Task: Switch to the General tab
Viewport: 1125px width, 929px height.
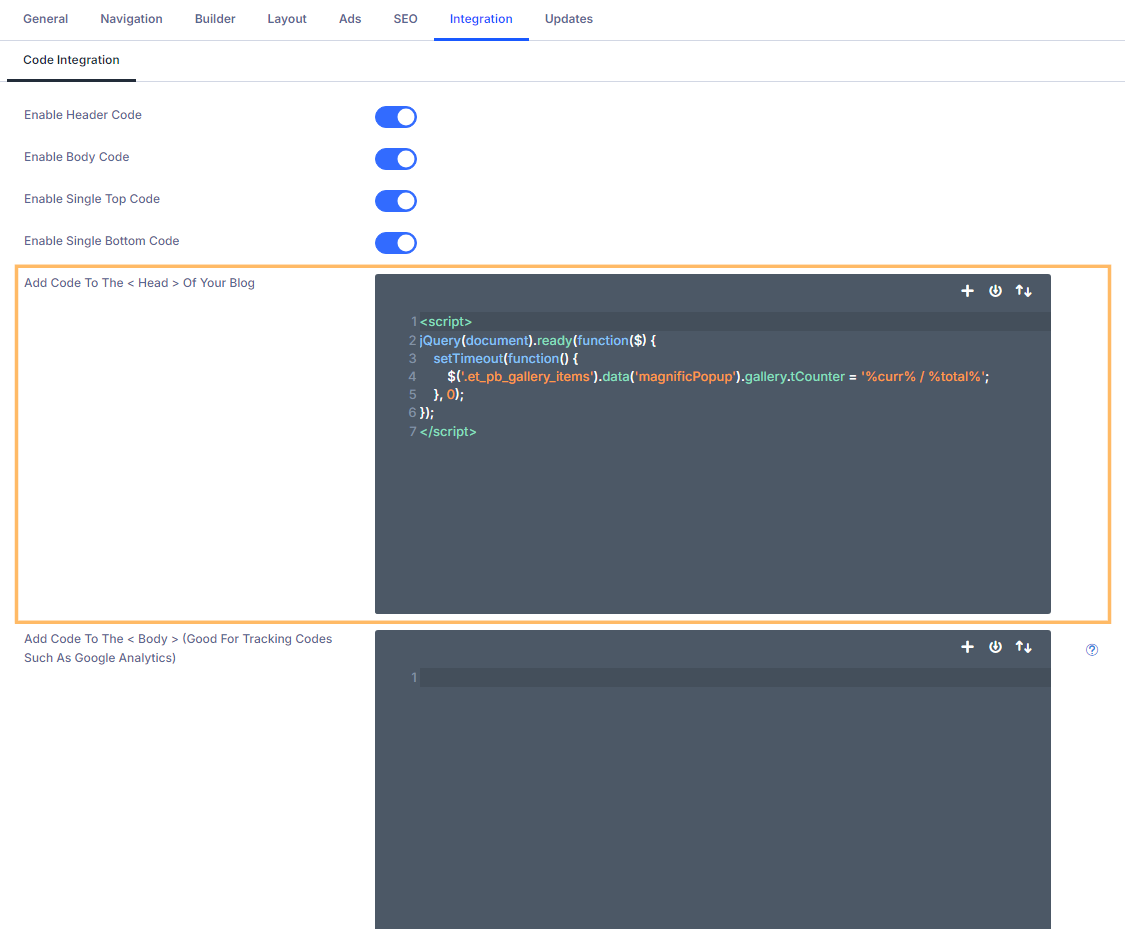Action: [x=46, y=19]
